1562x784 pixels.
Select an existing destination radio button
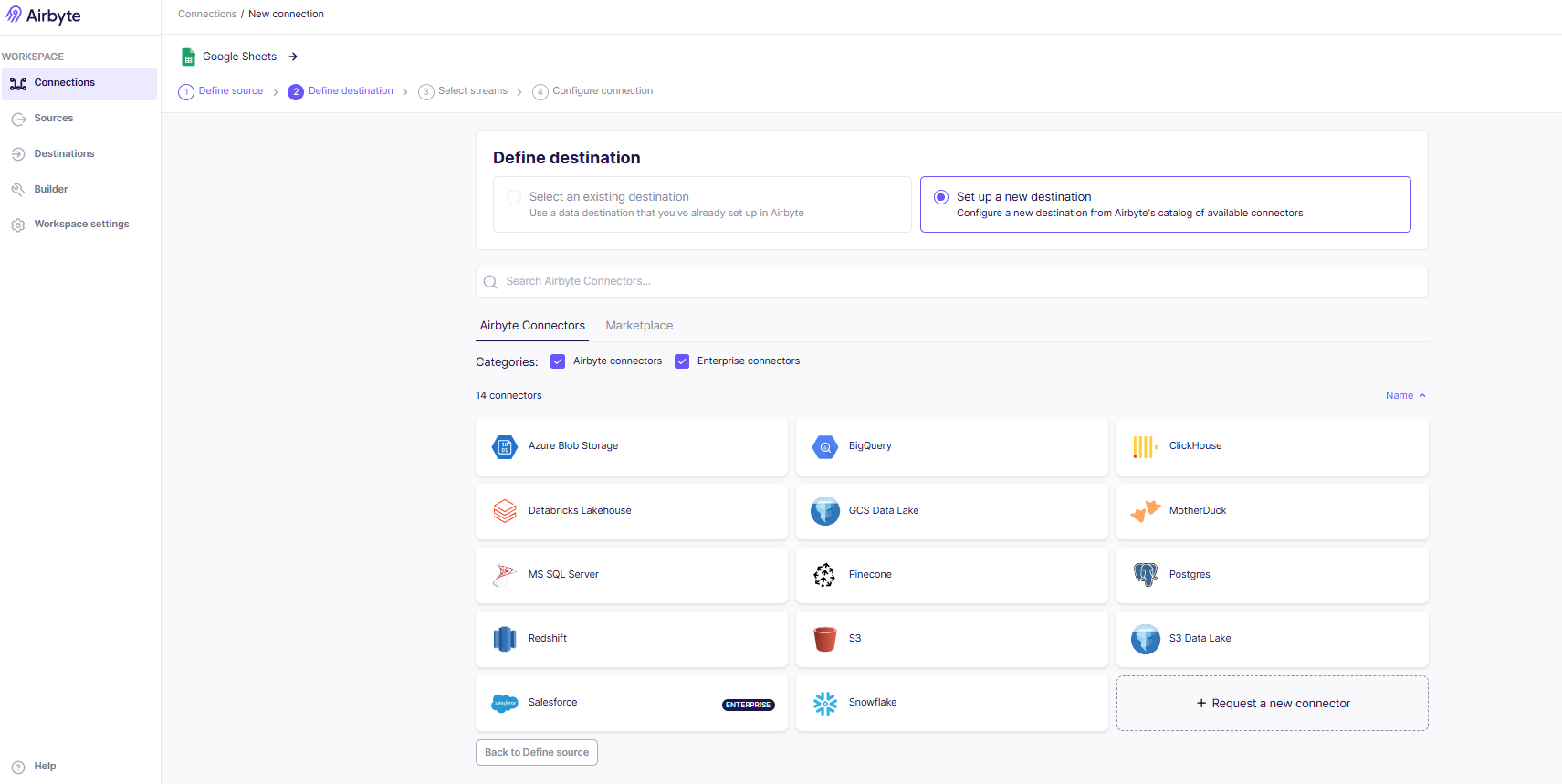pos(514,197)
